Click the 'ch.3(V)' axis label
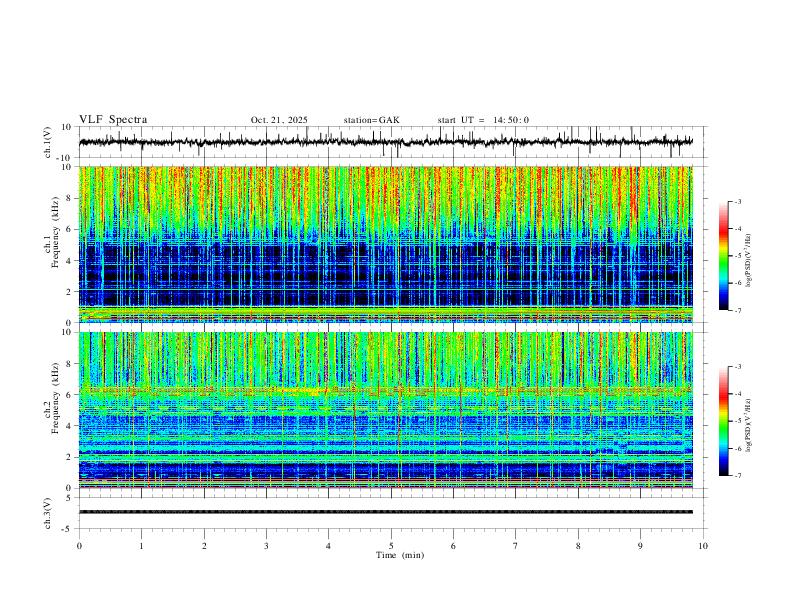Screen dimensions: 792x612 [47, 513]
